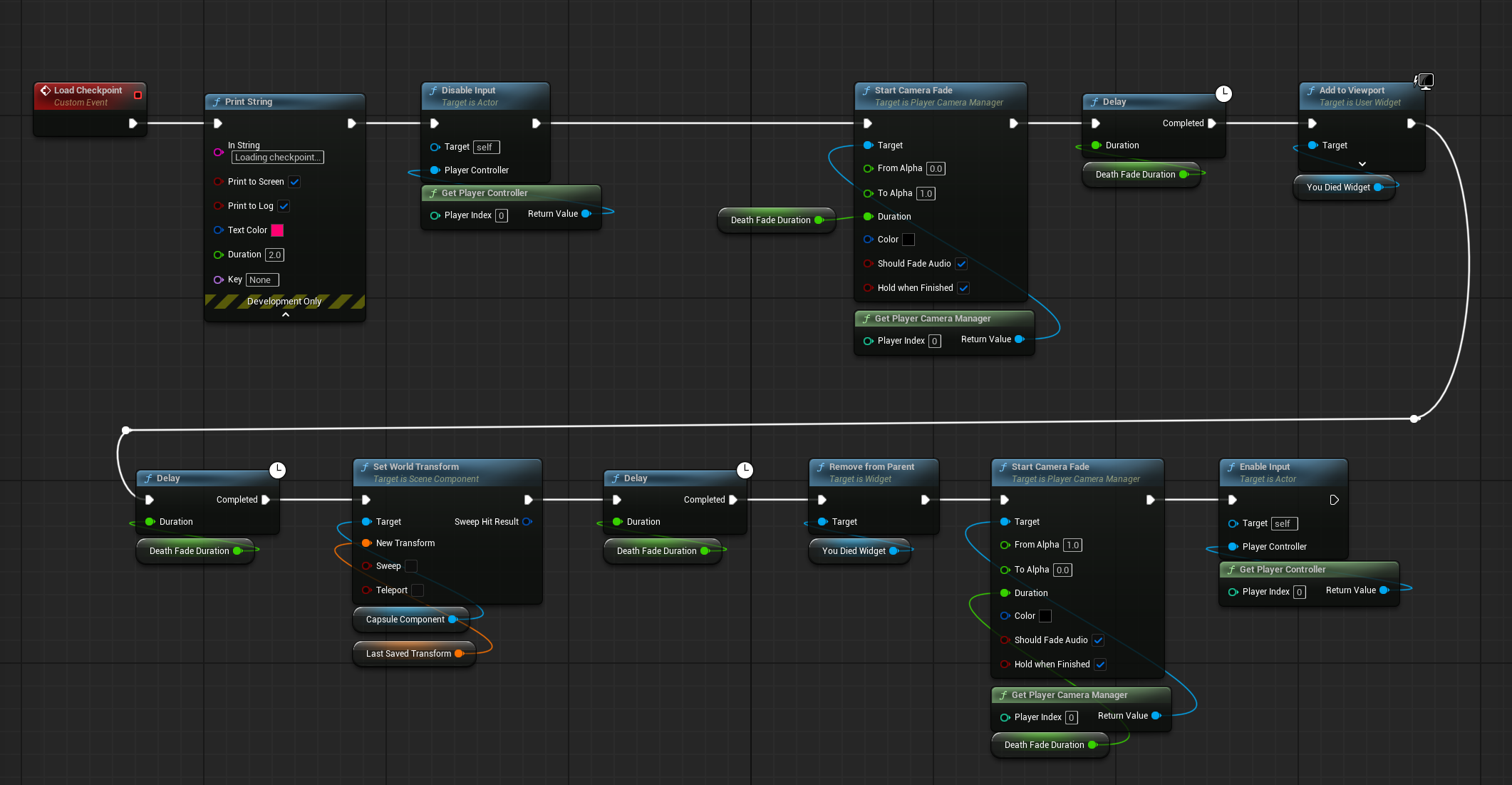Expand the Add to Viewport node options
The height and width of the screenshot is (785, 1512).
1362,164
